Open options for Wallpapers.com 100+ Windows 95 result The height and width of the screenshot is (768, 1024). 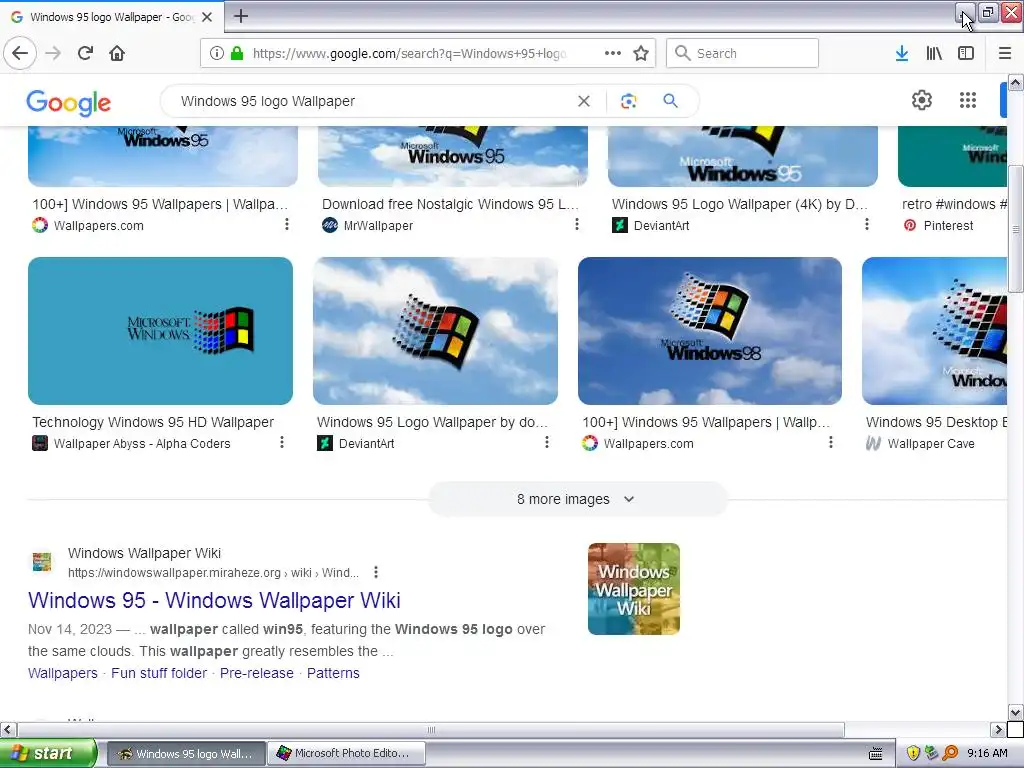pyautogui.click(x=287, y=225)
